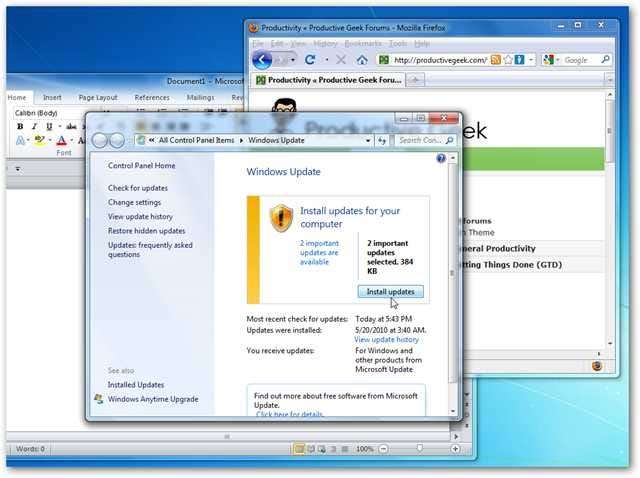640x478 pixels.
Task: Go to Firefox home page icon
Action: [x=362, y=60]
